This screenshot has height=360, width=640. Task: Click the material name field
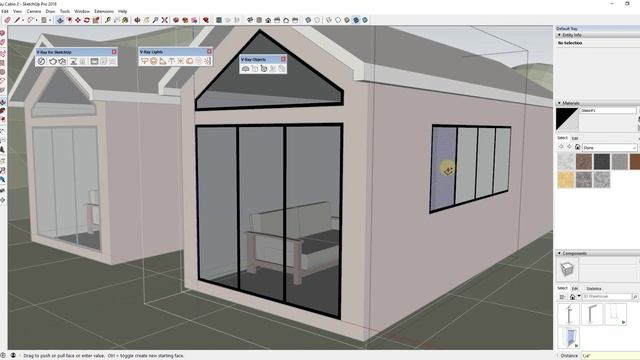tap(608, 111)
